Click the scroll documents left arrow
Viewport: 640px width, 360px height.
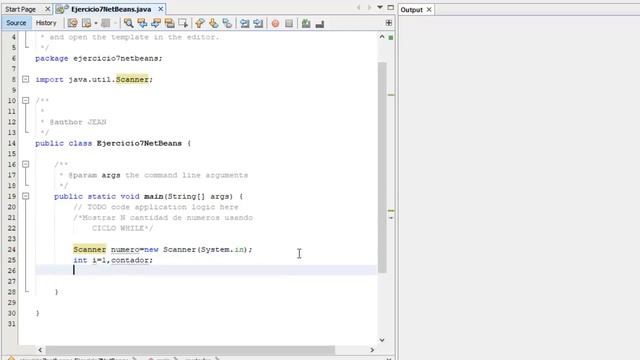[358, 7]
